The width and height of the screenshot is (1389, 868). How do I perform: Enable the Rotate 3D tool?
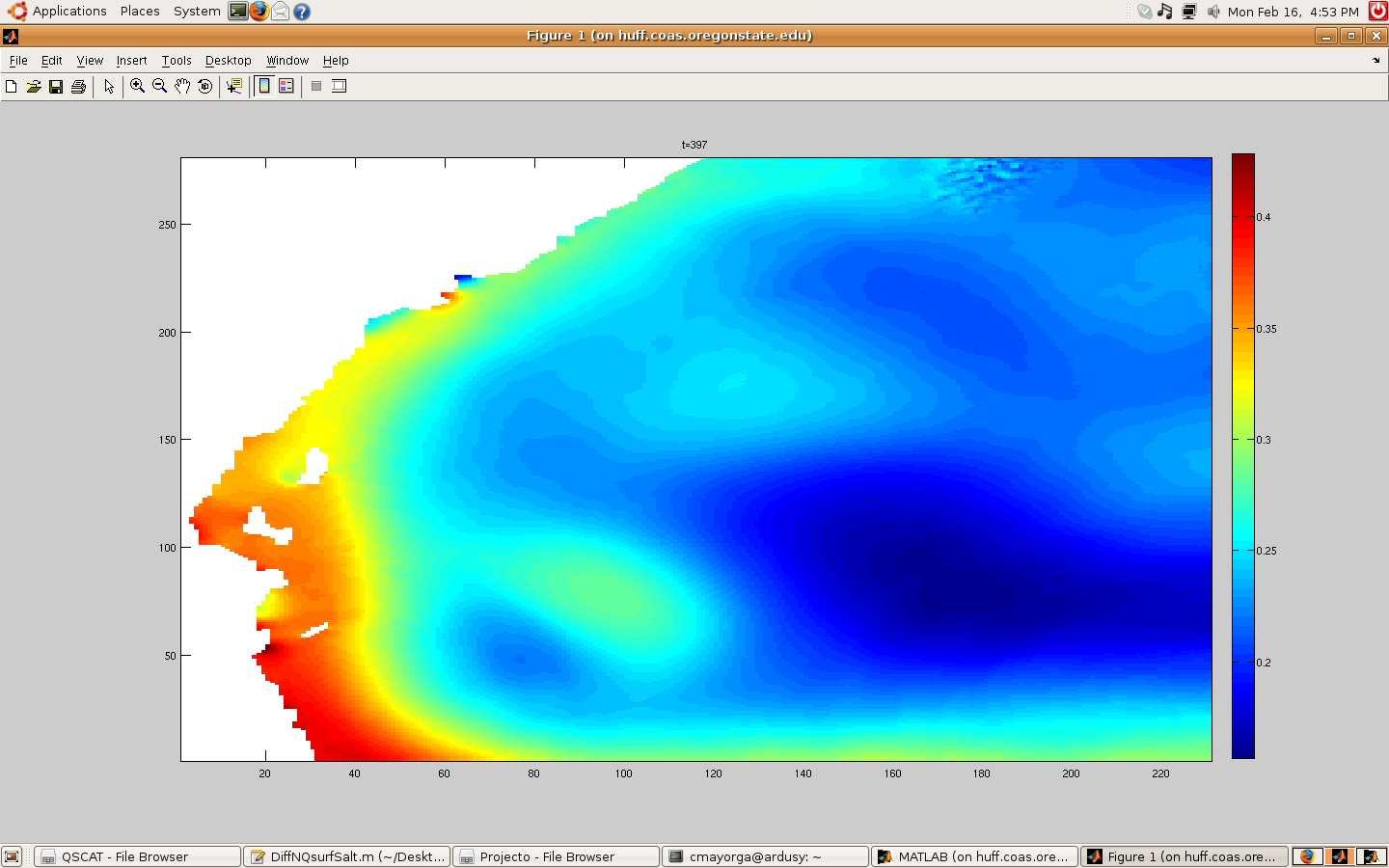[x=204, y=87]
